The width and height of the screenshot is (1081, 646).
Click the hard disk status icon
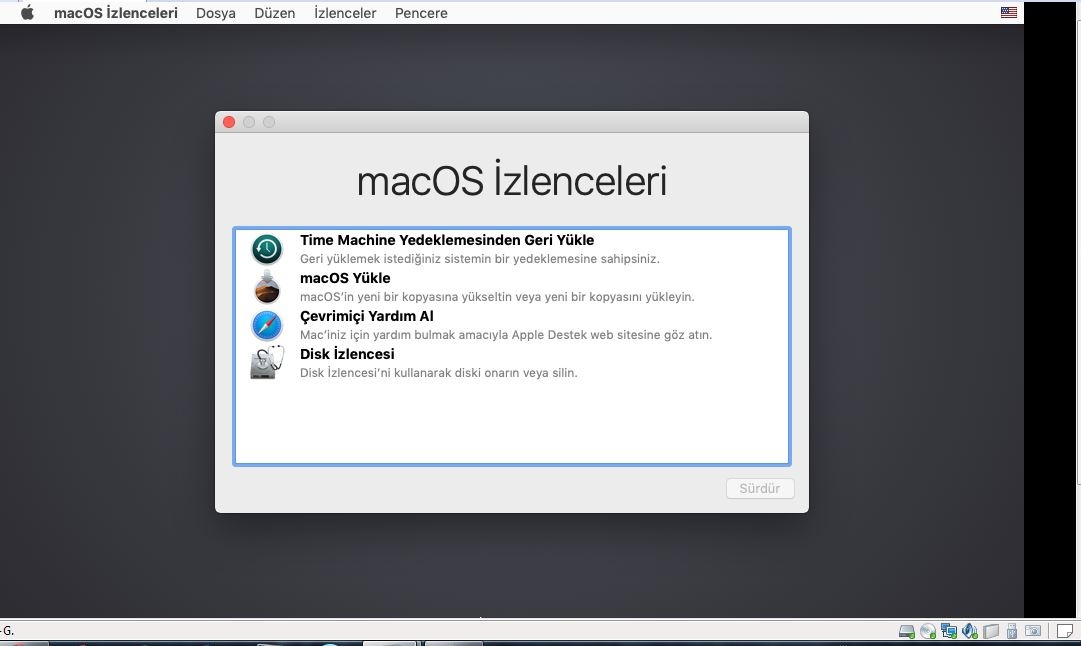[907, 631]
